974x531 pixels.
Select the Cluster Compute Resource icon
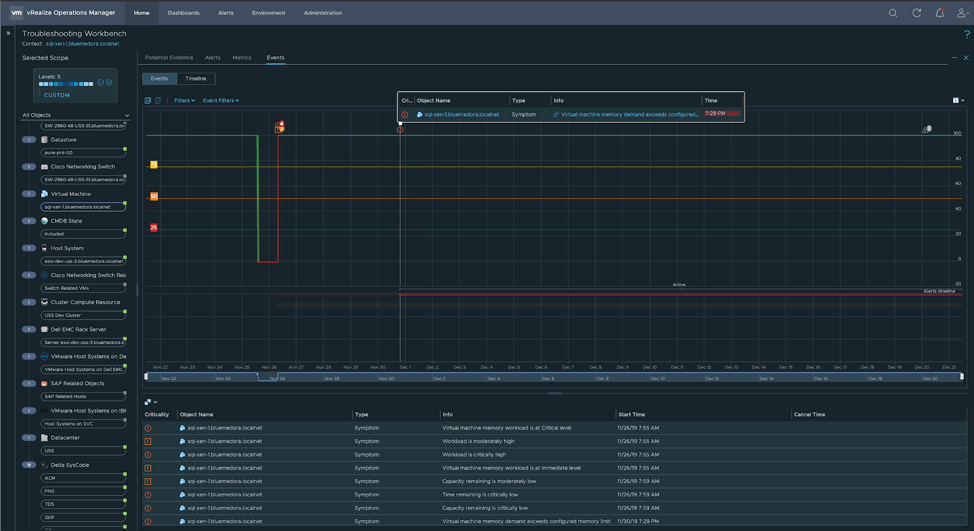click(x=44, y=302)
